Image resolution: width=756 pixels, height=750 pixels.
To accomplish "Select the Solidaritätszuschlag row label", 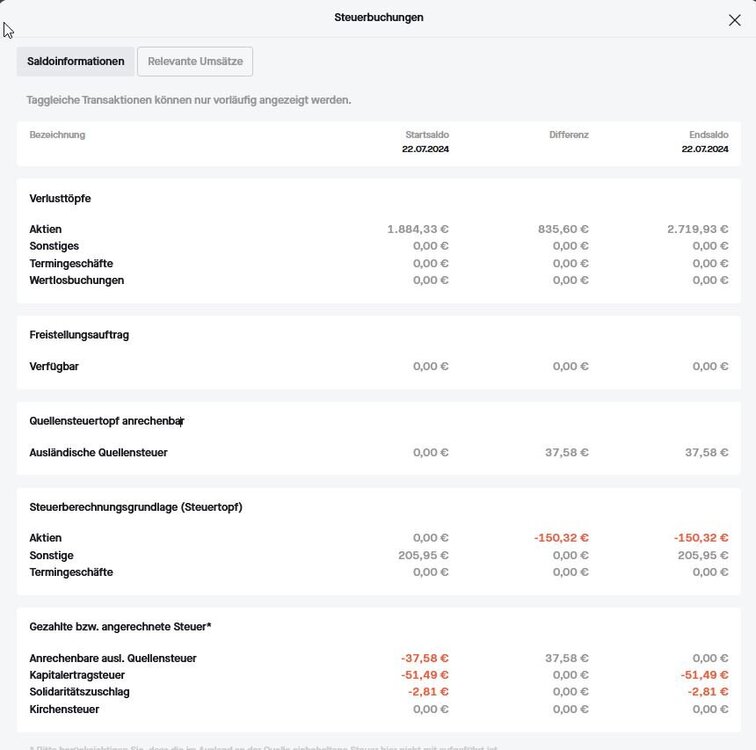I will (79, 692).
